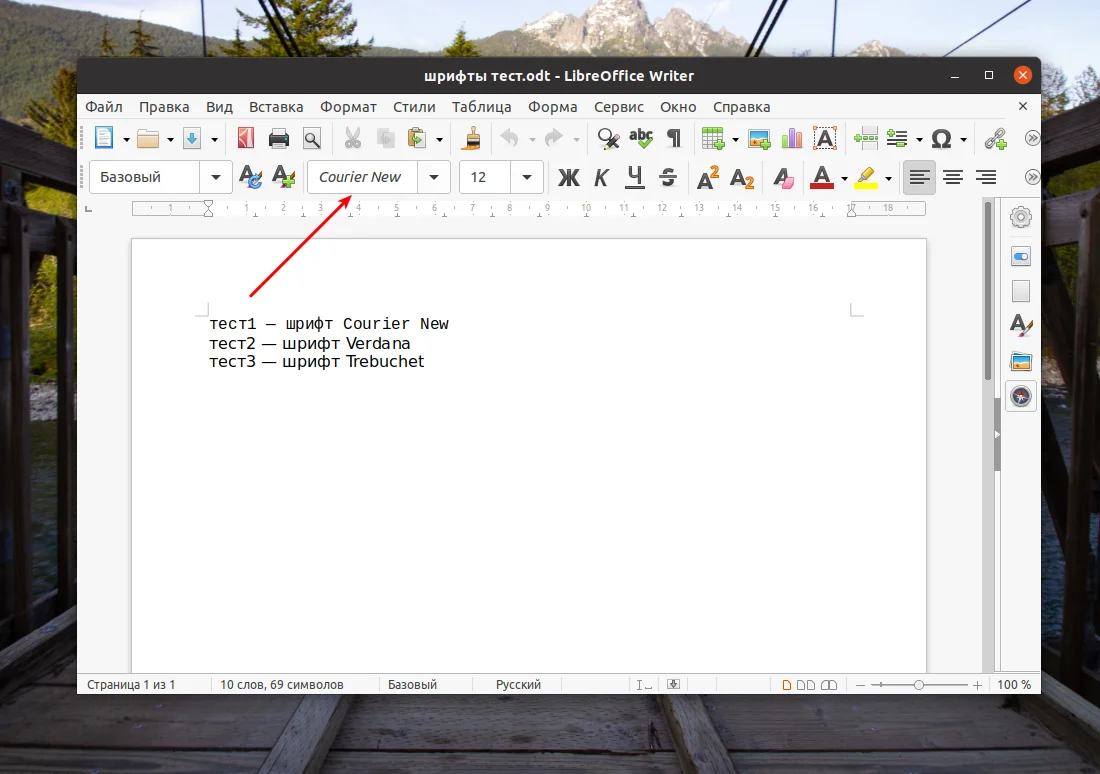Open the Вставка menu

point(276,106)
